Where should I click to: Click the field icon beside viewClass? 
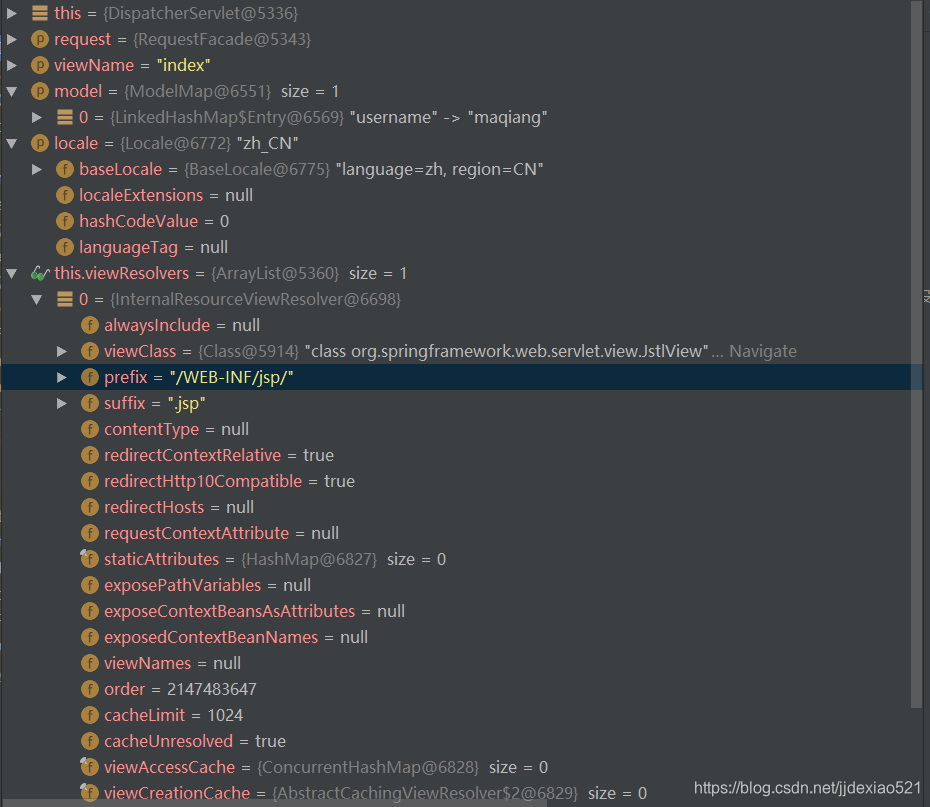coord(90,352)
